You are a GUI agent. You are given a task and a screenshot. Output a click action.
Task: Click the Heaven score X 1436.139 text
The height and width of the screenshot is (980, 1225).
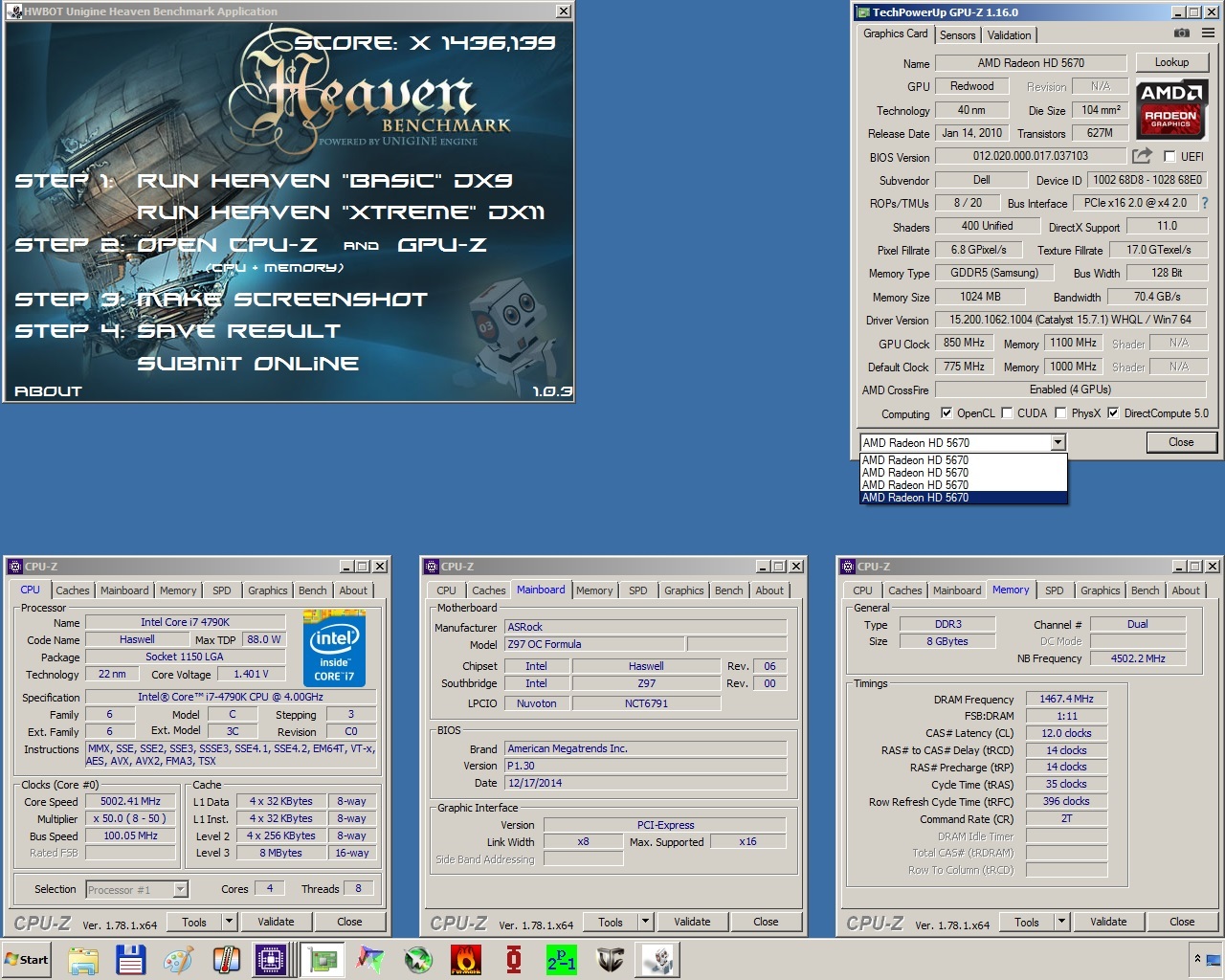click(x=425, y=43)
